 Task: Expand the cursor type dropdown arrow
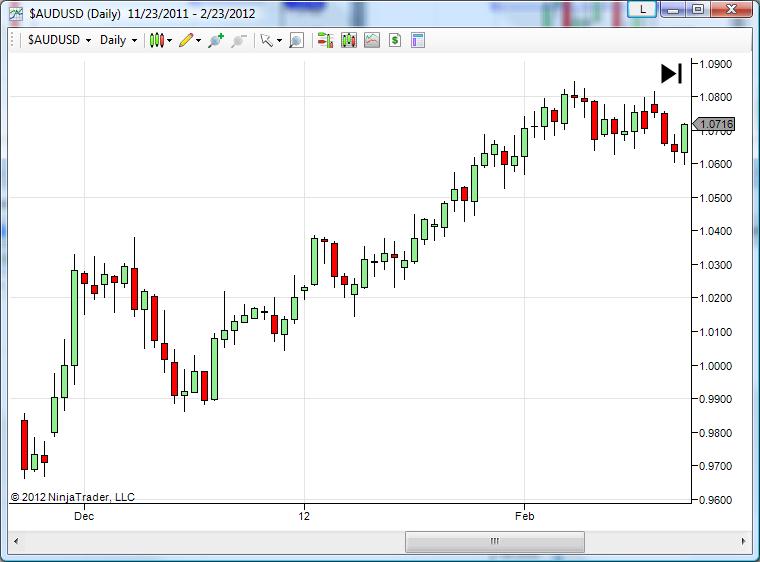tap(279, 41)
